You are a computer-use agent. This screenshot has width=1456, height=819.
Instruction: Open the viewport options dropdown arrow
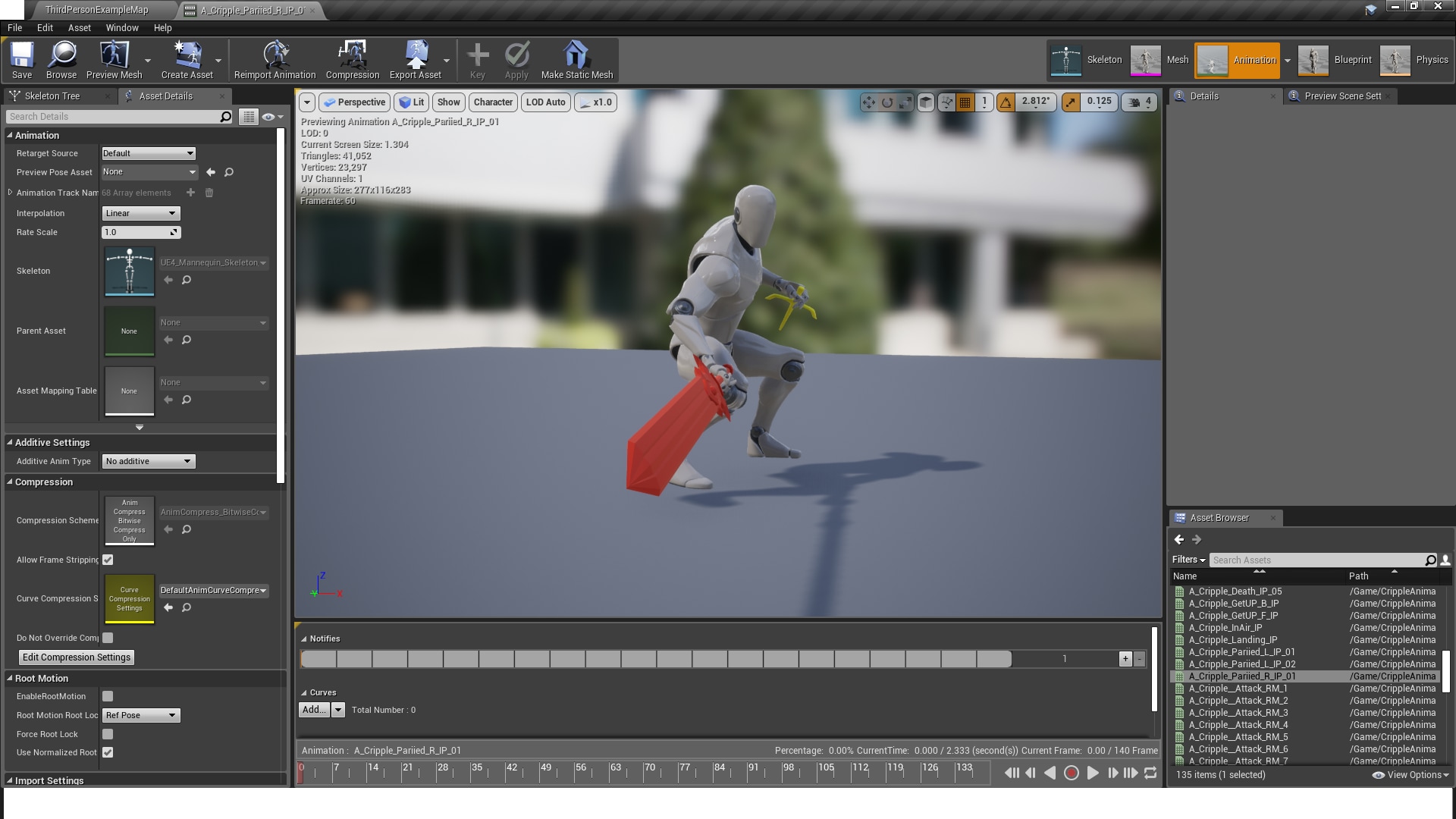tap(307, 102)
